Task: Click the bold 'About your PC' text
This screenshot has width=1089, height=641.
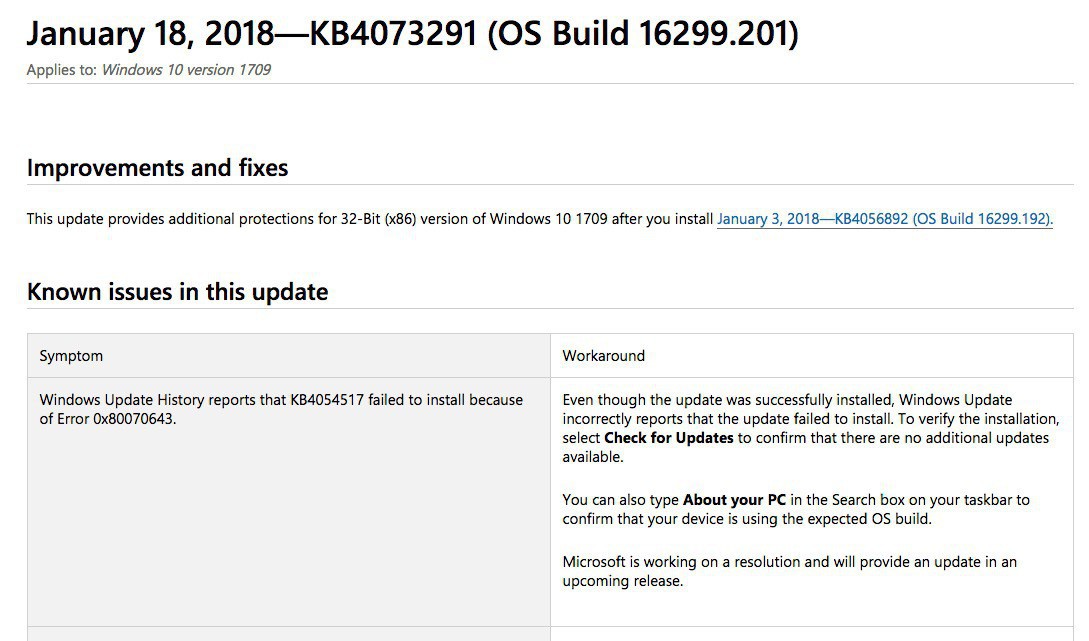Action: tap(735, 499)
